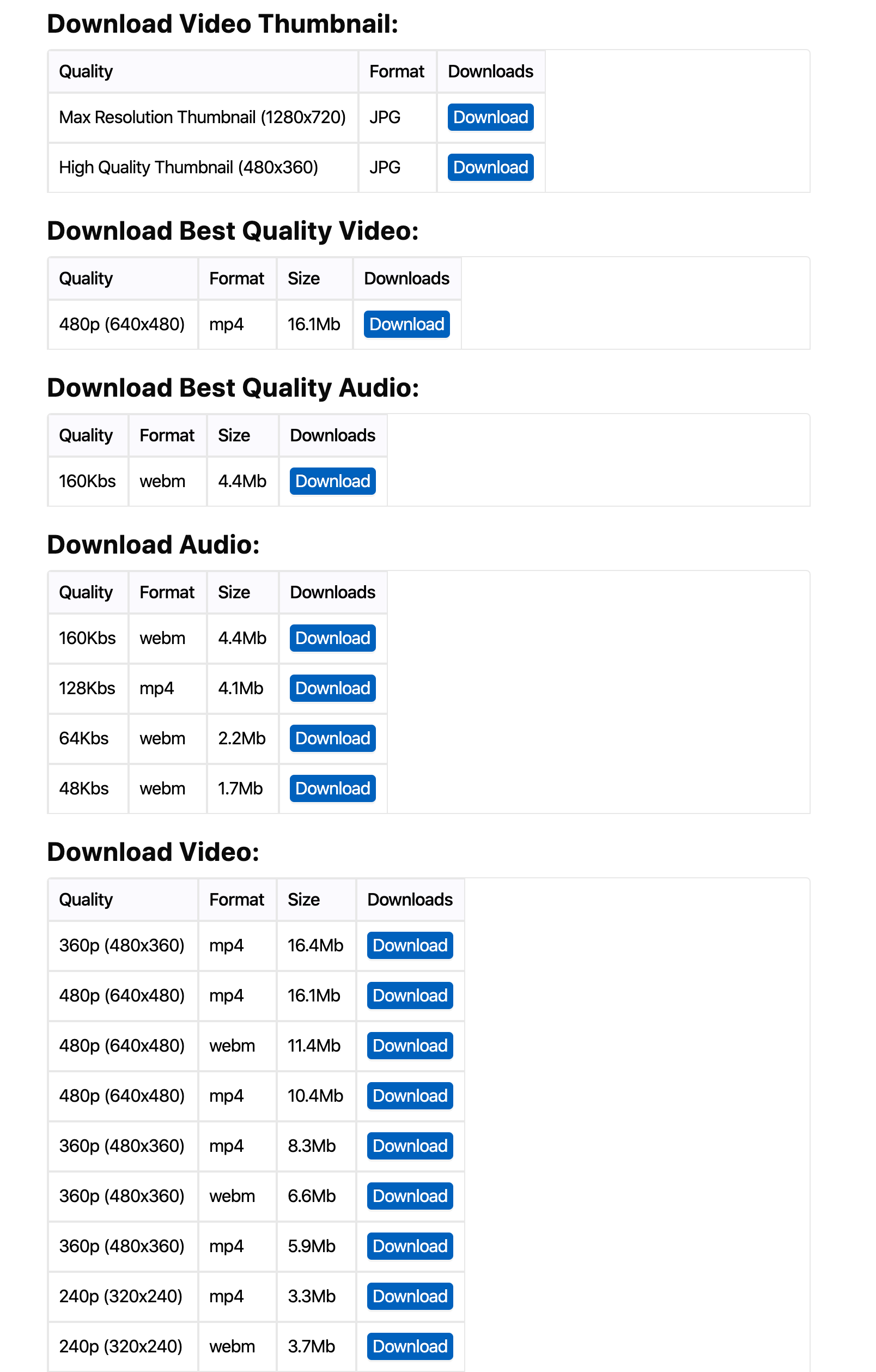This screenshot has height=1372, width=876.
Task: Click the 6.6Mb size cell
Action: (x=316, y=1196)
